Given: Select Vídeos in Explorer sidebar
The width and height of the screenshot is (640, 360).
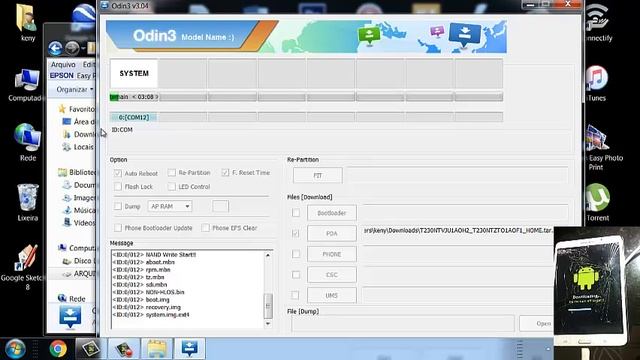Looking at the screenshot, I should click(79, 223).
